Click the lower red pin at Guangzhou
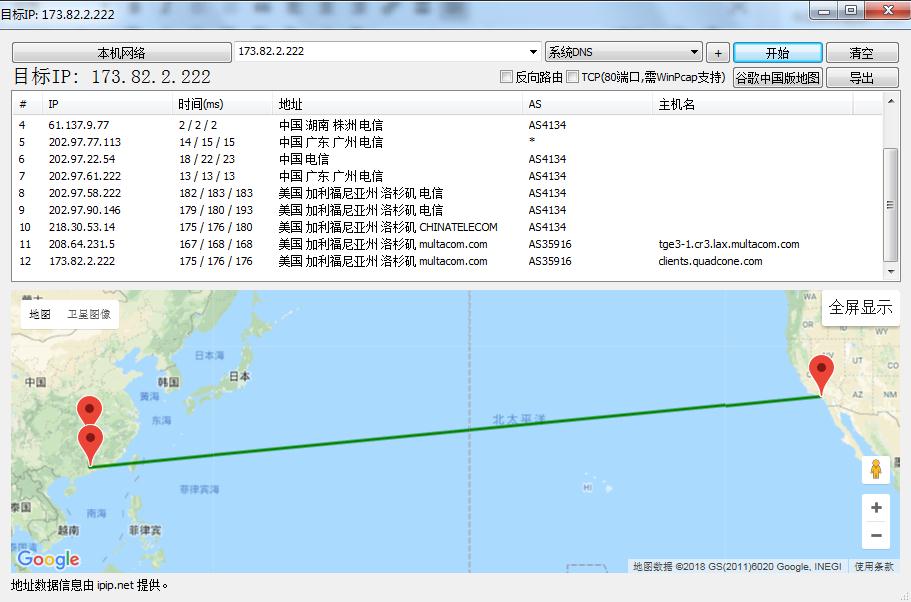 pos(90,444)
